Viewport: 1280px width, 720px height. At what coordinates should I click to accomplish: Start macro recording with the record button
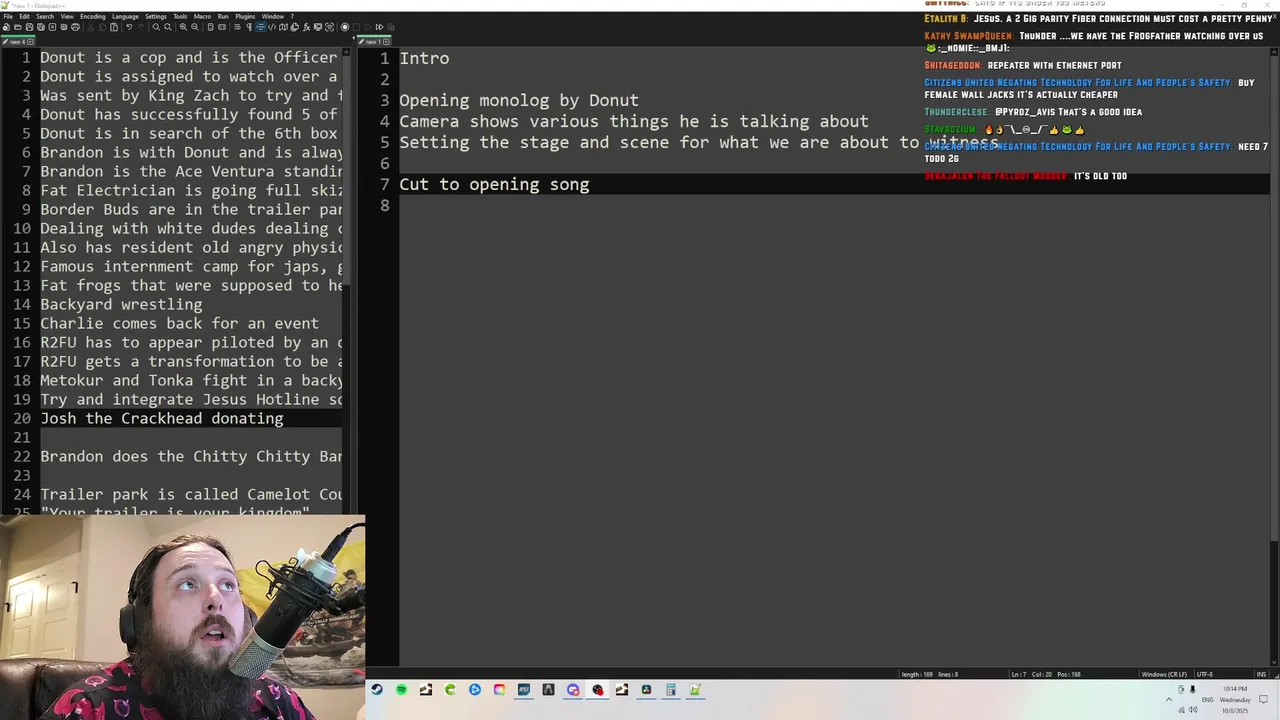(x=345, y=27)
